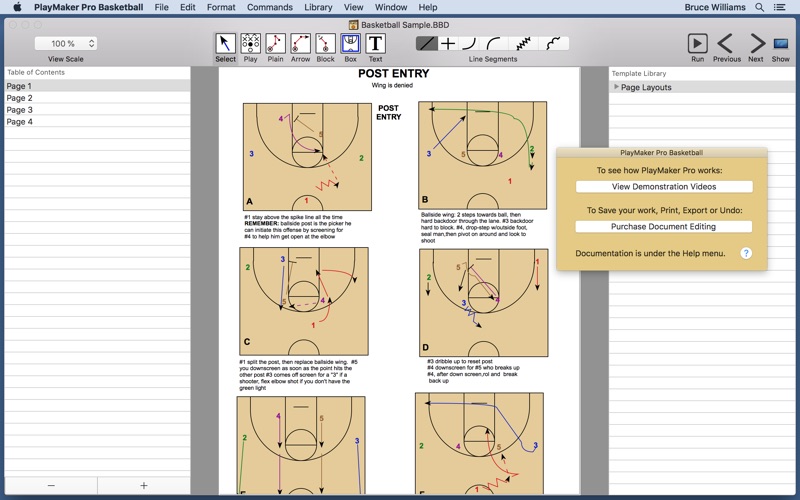Select Page 2 in Table of Contents
Image resolution: width=800 pixels, height=500 pixels.
tap(97, 97)
